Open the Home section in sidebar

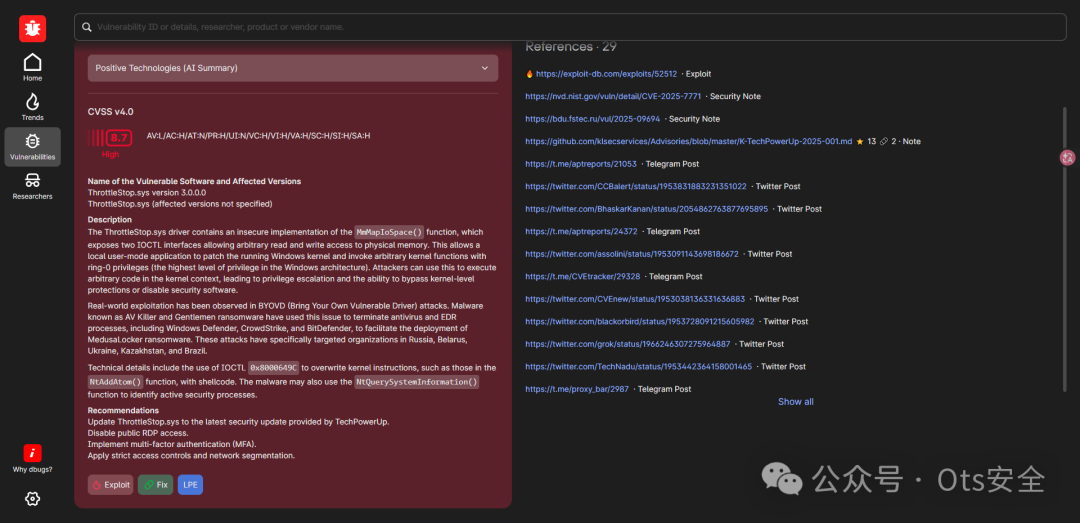pos(32,68)
